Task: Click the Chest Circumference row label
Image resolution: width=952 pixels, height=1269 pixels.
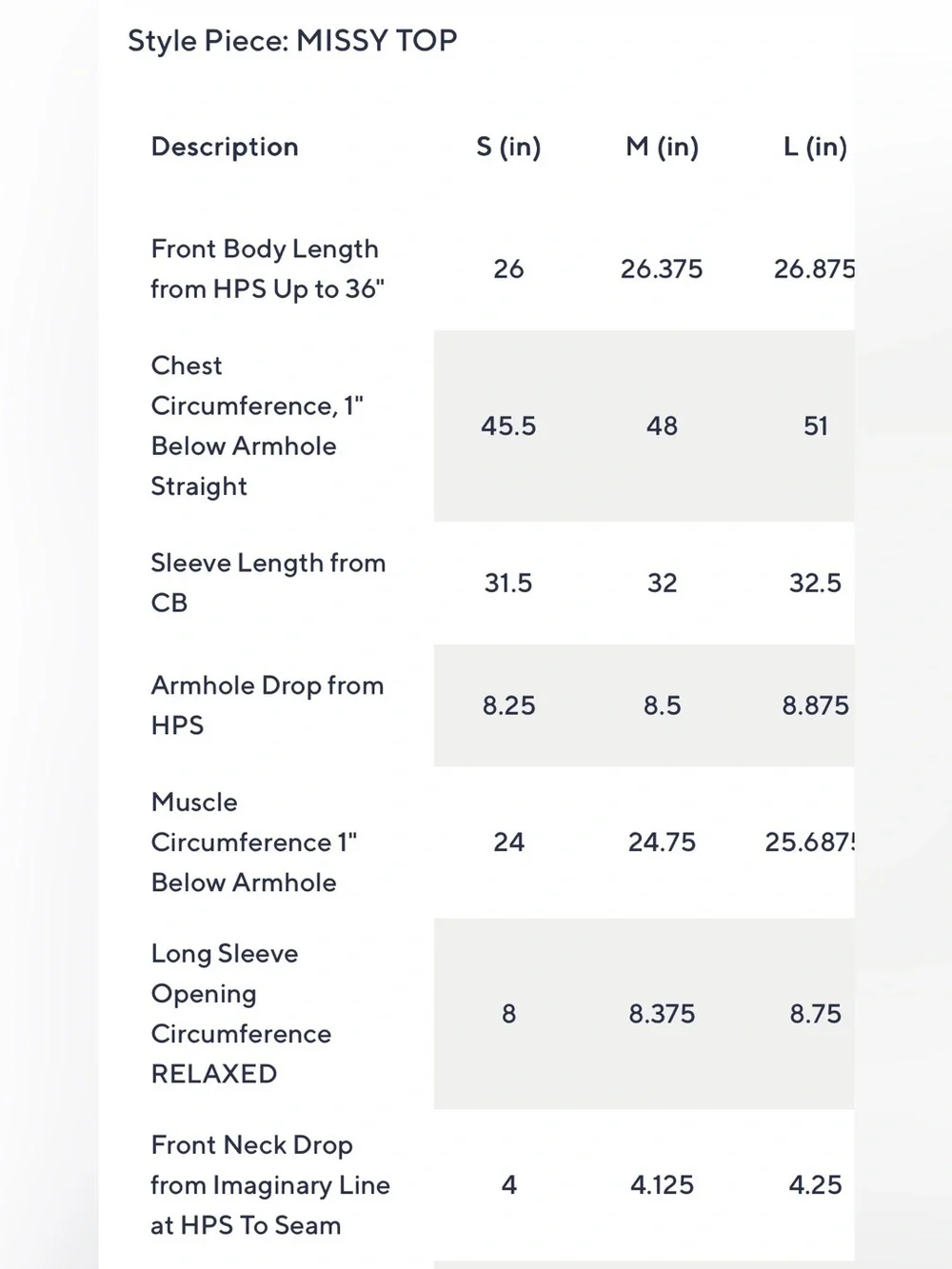Action: 257,426
